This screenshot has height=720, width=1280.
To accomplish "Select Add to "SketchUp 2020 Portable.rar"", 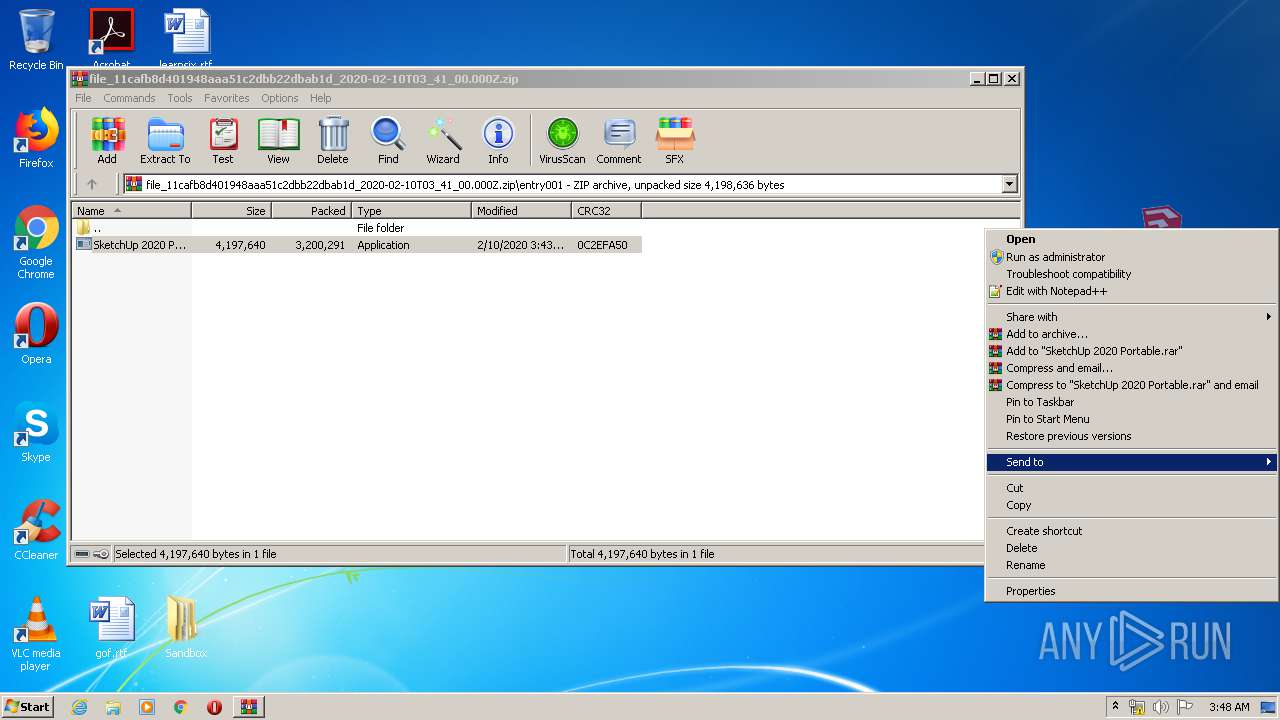I will pyautogui.click(x=1132, y=351).
